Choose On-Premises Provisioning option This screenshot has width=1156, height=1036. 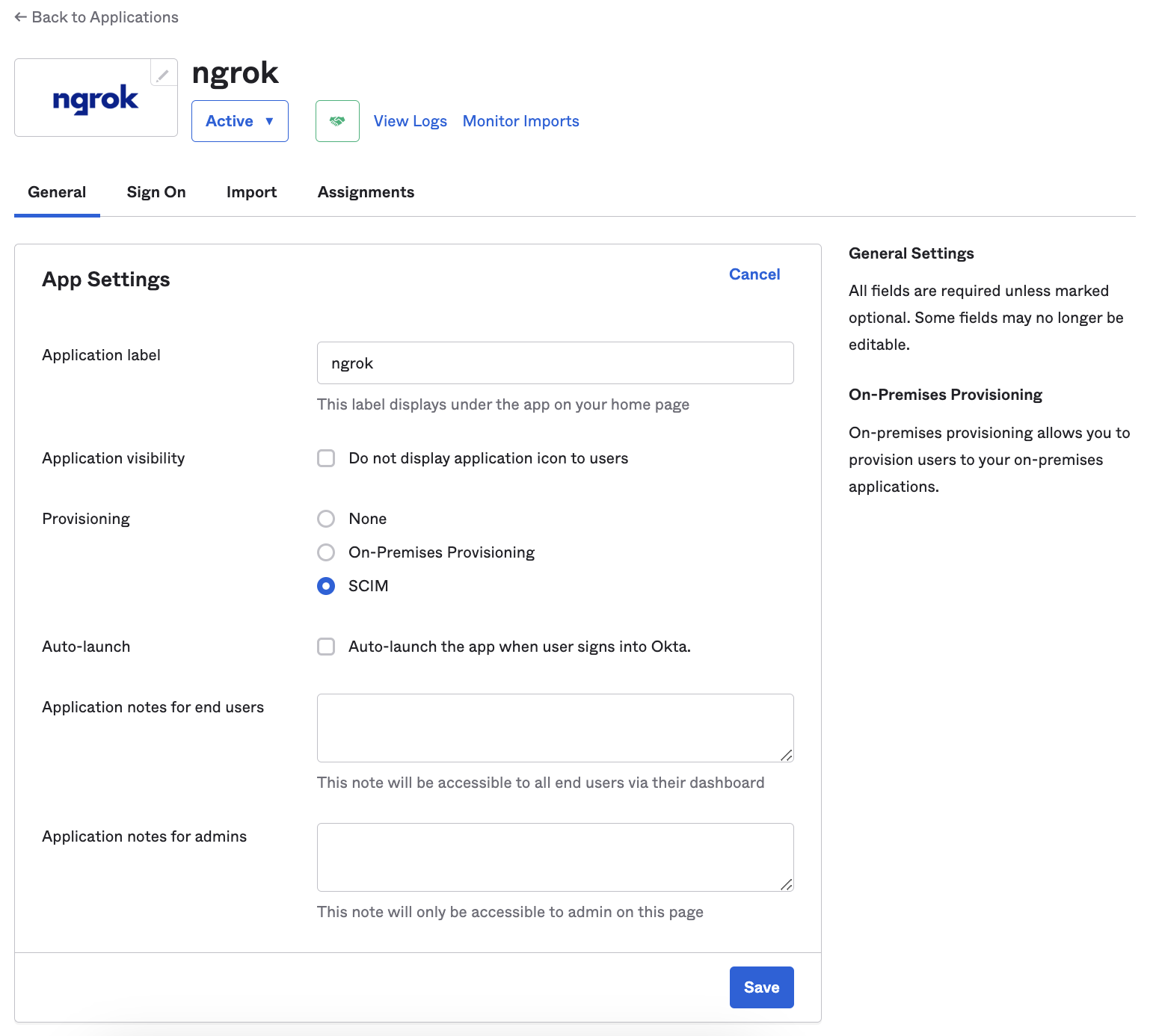tap(326, 552)
